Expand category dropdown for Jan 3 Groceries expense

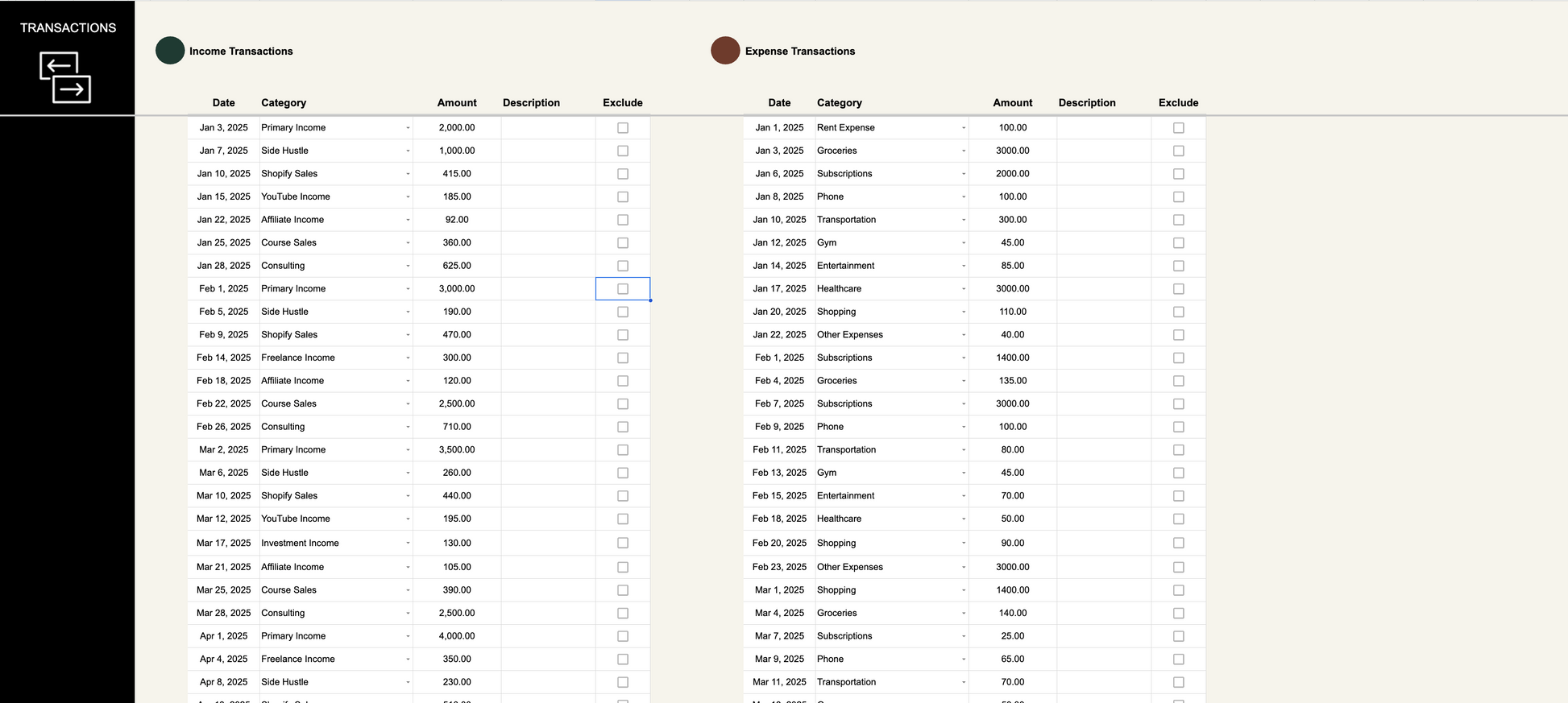tap(964, 151)
